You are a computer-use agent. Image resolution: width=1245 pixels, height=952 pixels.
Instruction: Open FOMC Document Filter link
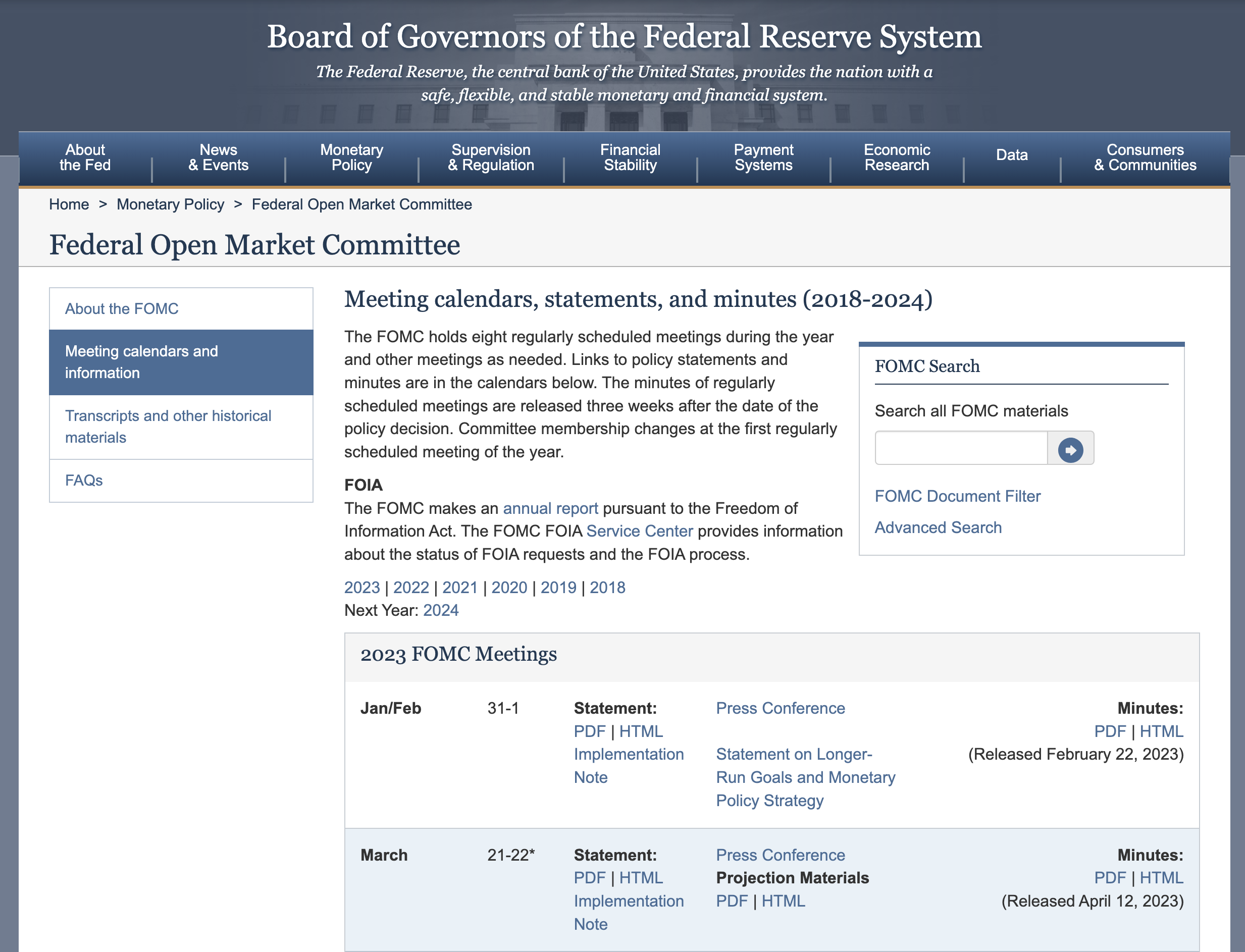pyautogui.click(x=958, y=496)
